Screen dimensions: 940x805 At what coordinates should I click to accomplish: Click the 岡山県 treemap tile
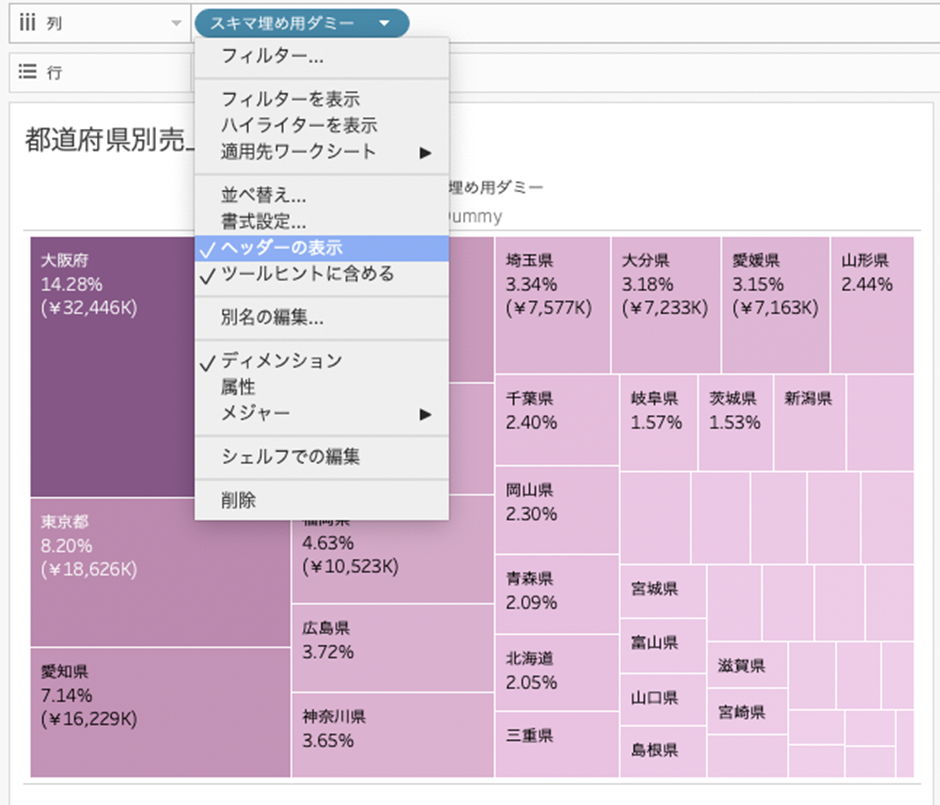557,509
